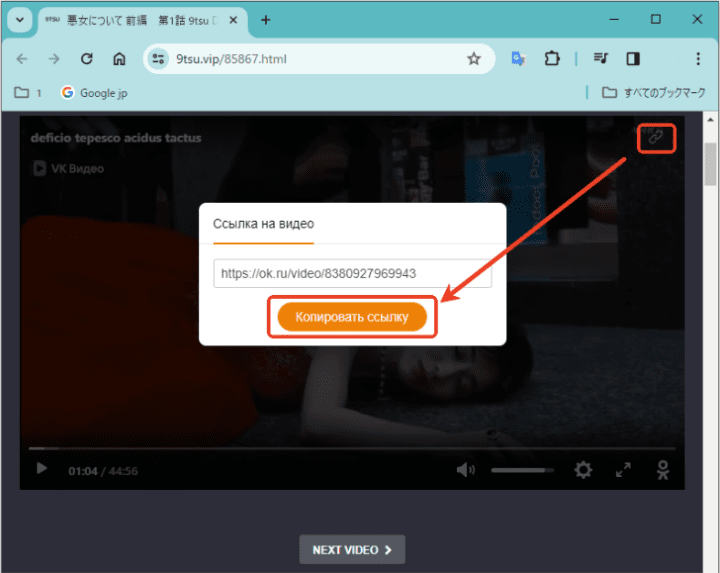Image resolution: width=720 pixels, height=573 pixels.
Task: Play the video
Action: (42, 469)
